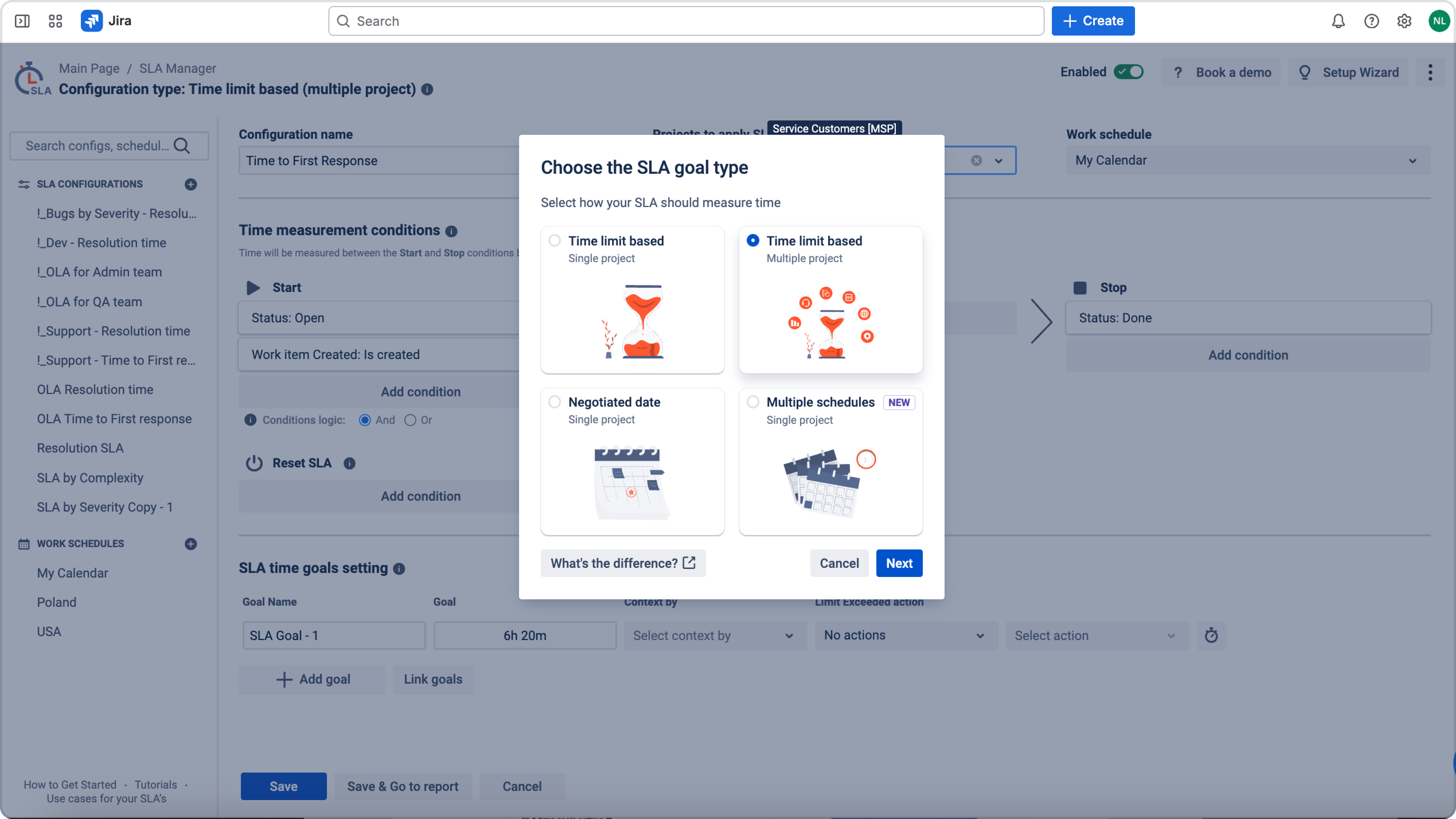Screen dimensions: 1456x819
Task: Open What's the difference link
Action: click(623, 563)
